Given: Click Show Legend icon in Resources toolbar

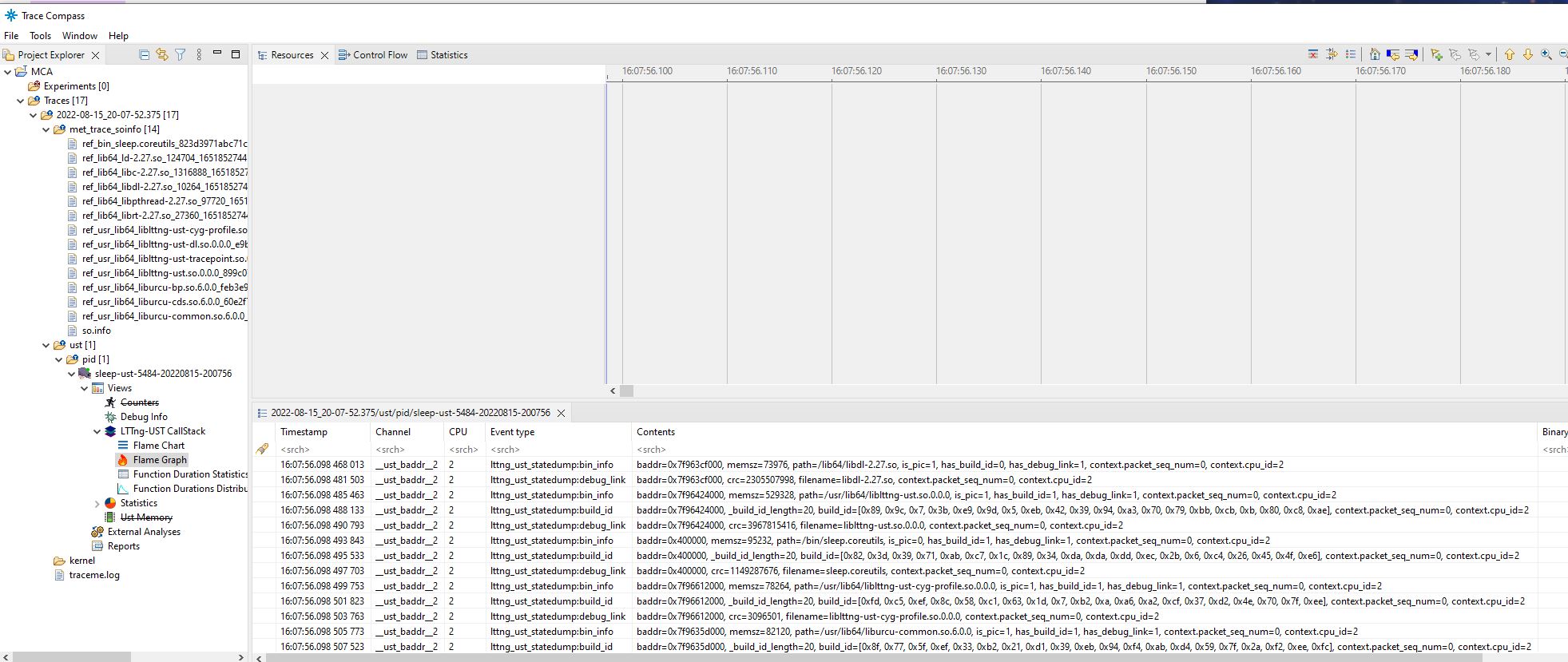Looking at the screenshot, I should point(1350,54).
